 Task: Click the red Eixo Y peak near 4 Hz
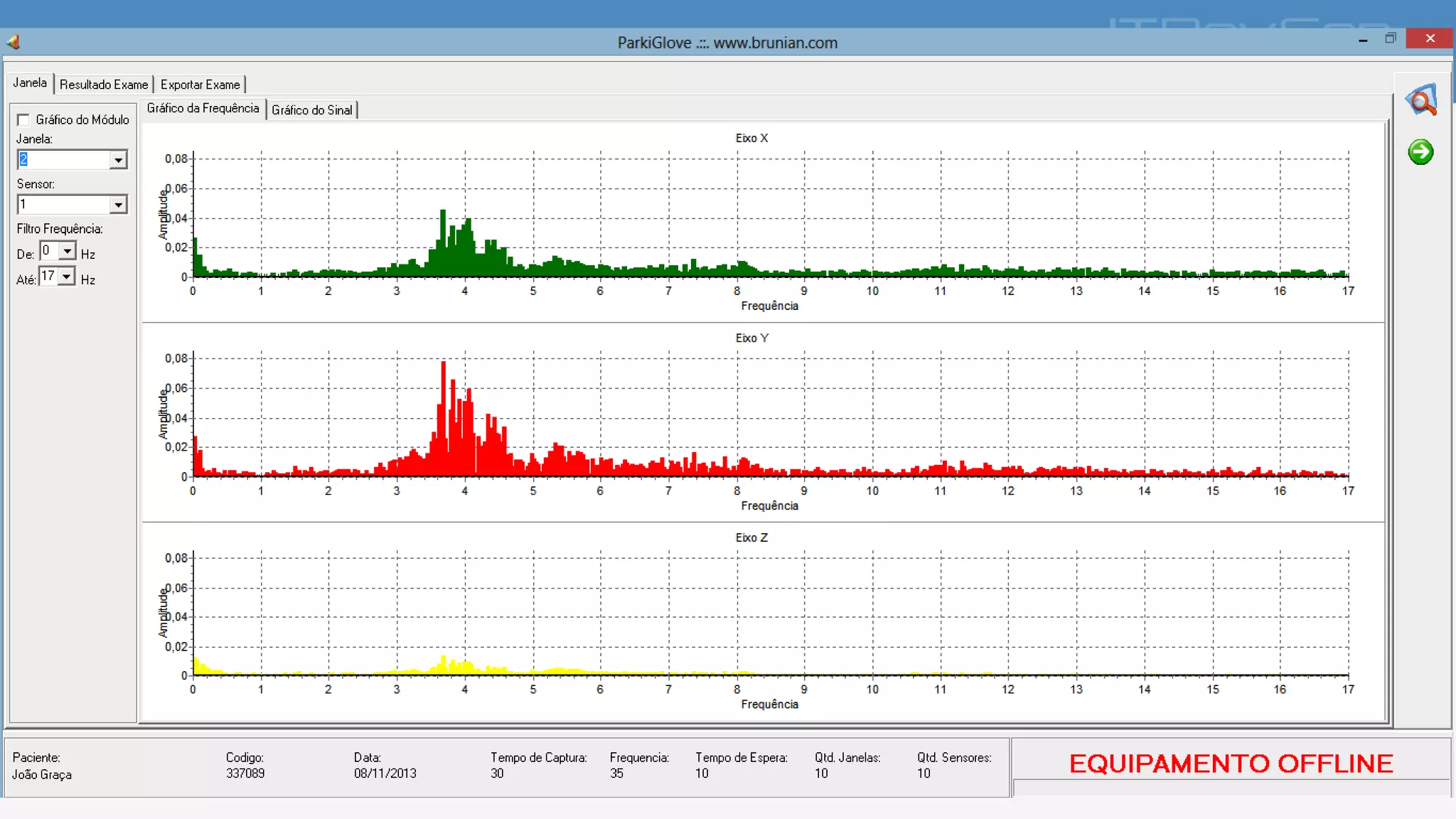[444, 419]
